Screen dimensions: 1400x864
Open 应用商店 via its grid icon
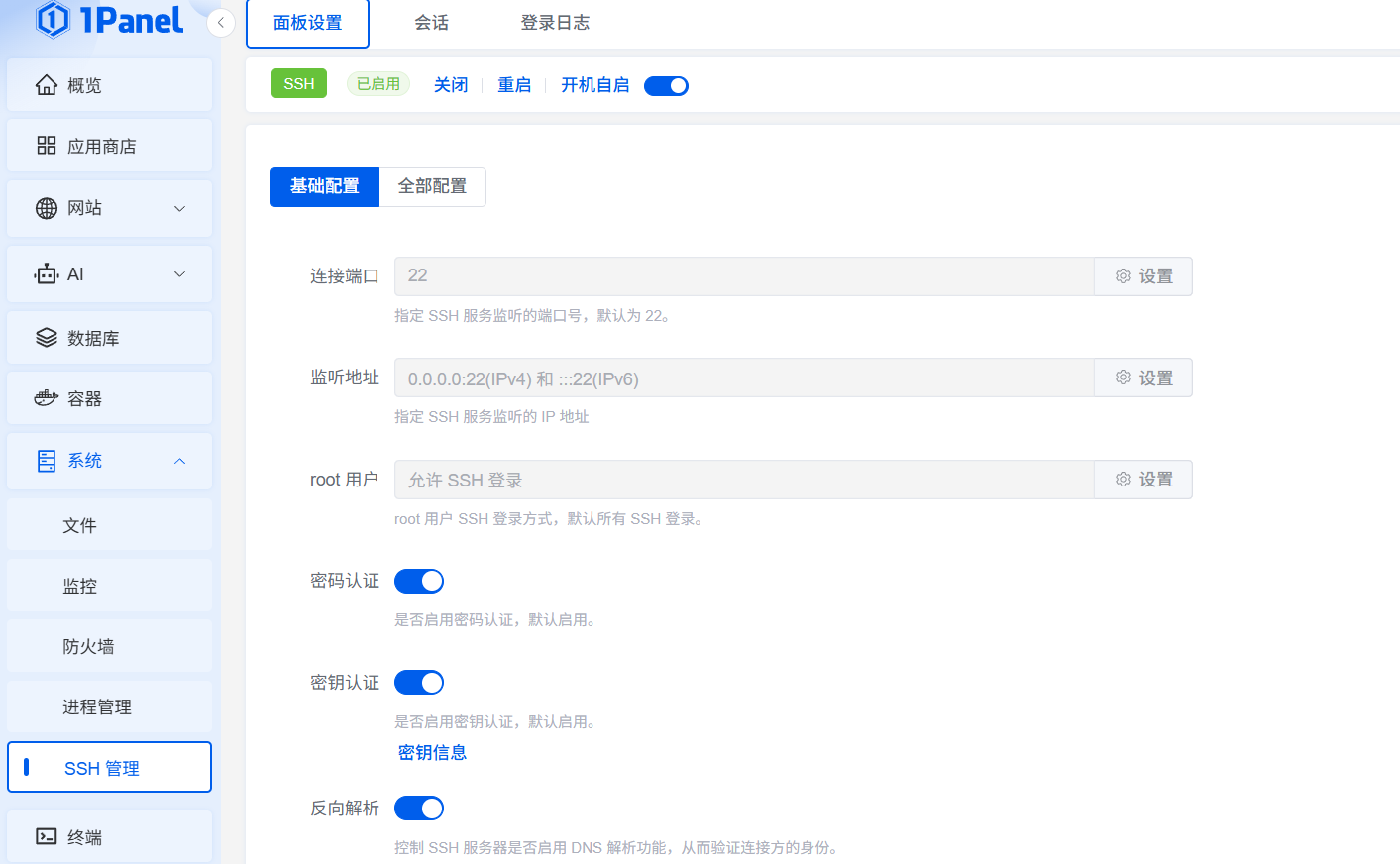pyautogui.click(x=47, y=146)
